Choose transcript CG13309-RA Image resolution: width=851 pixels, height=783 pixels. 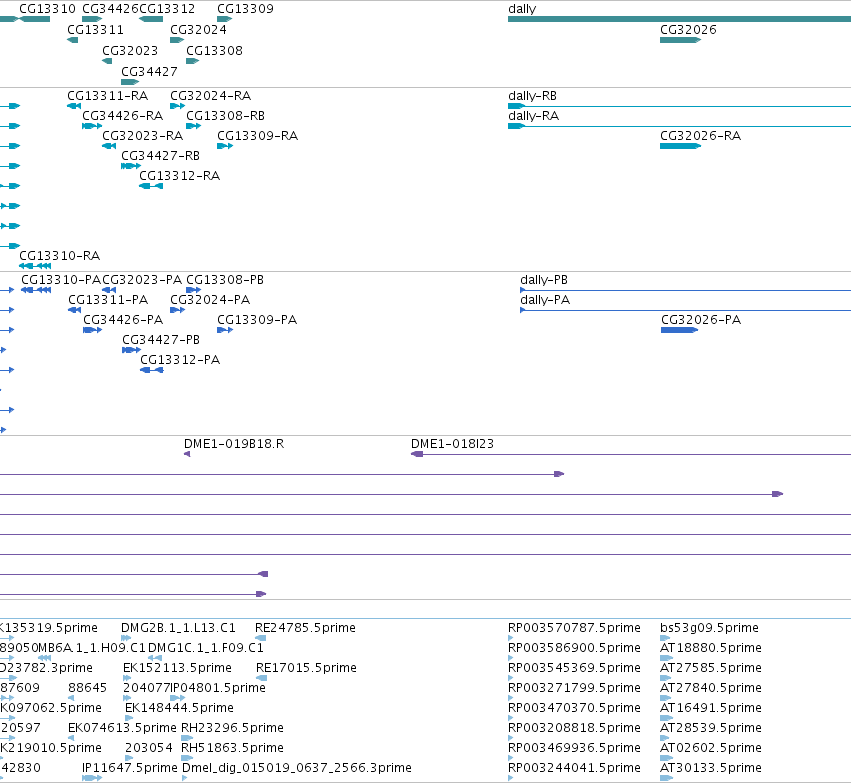[x=257, y=136]
